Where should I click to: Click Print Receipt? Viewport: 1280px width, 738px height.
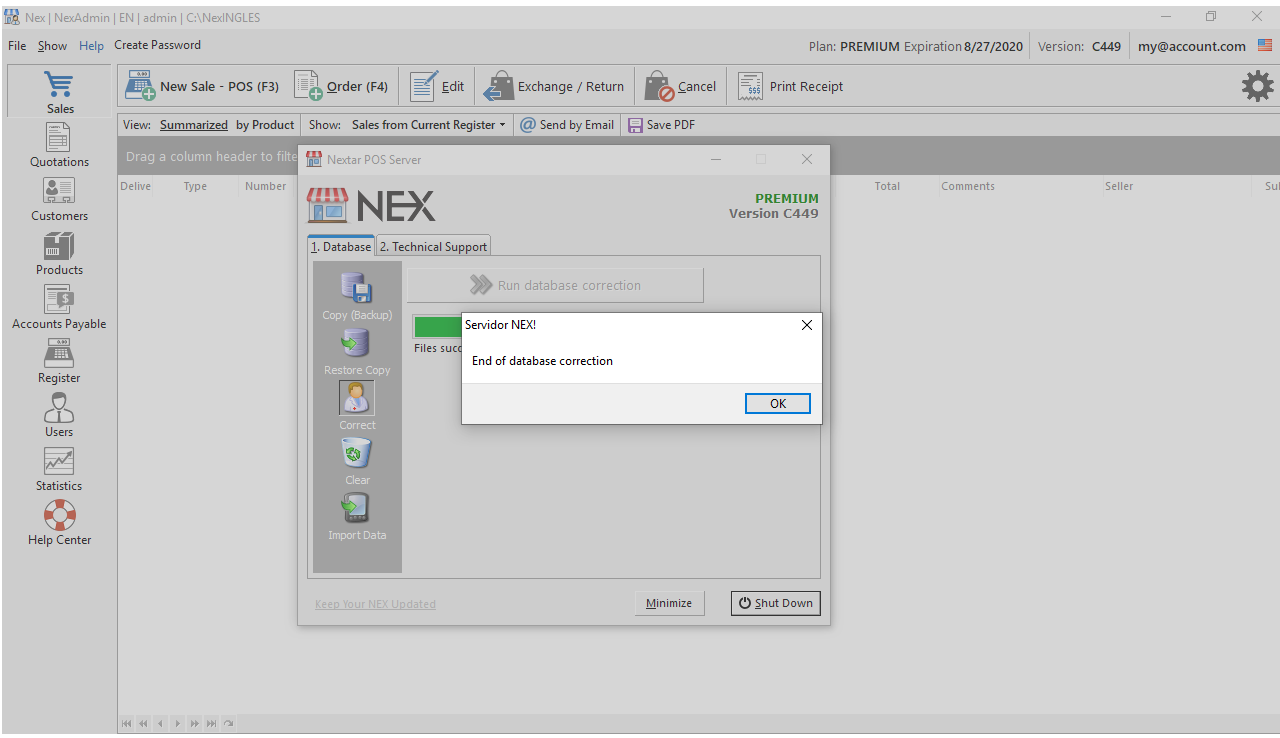pyautogui.click(x=790, y=87)
